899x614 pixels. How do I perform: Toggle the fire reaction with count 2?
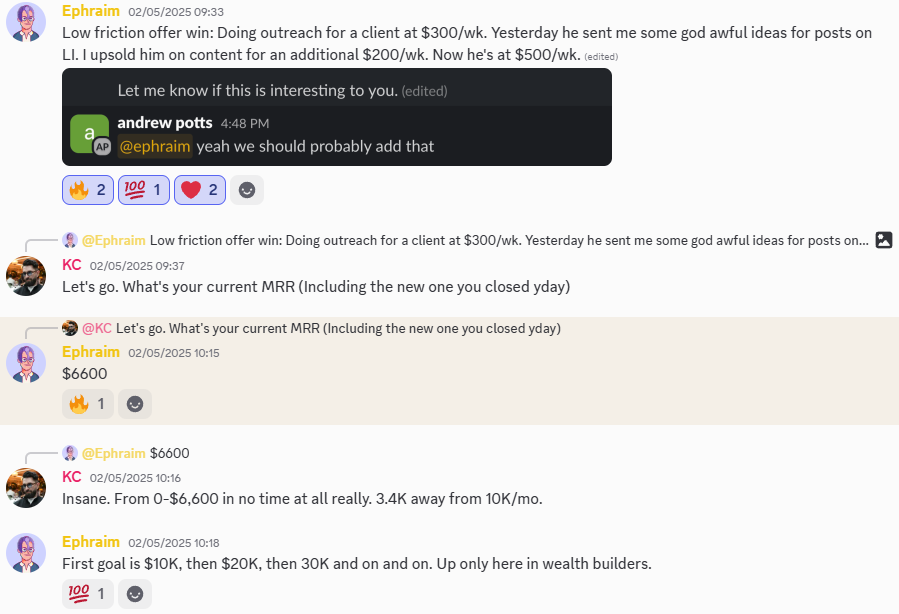(88, 190)
